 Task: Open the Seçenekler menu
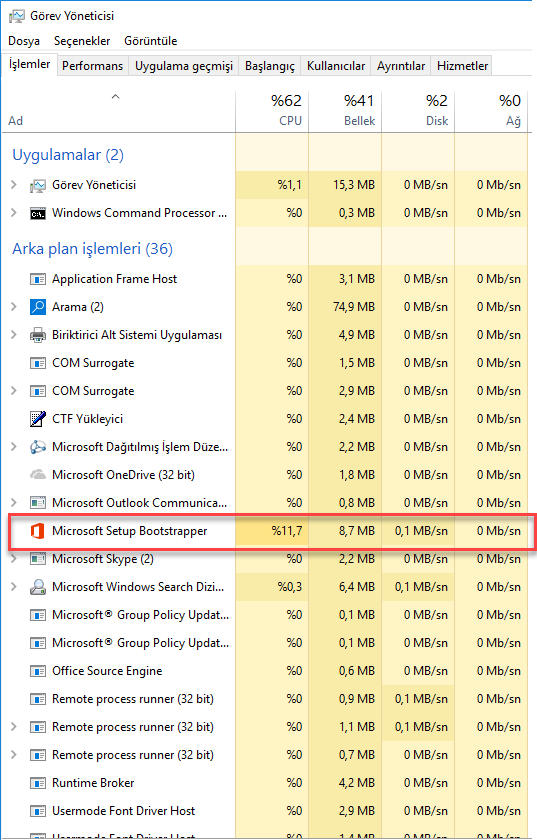click(82, 41)
